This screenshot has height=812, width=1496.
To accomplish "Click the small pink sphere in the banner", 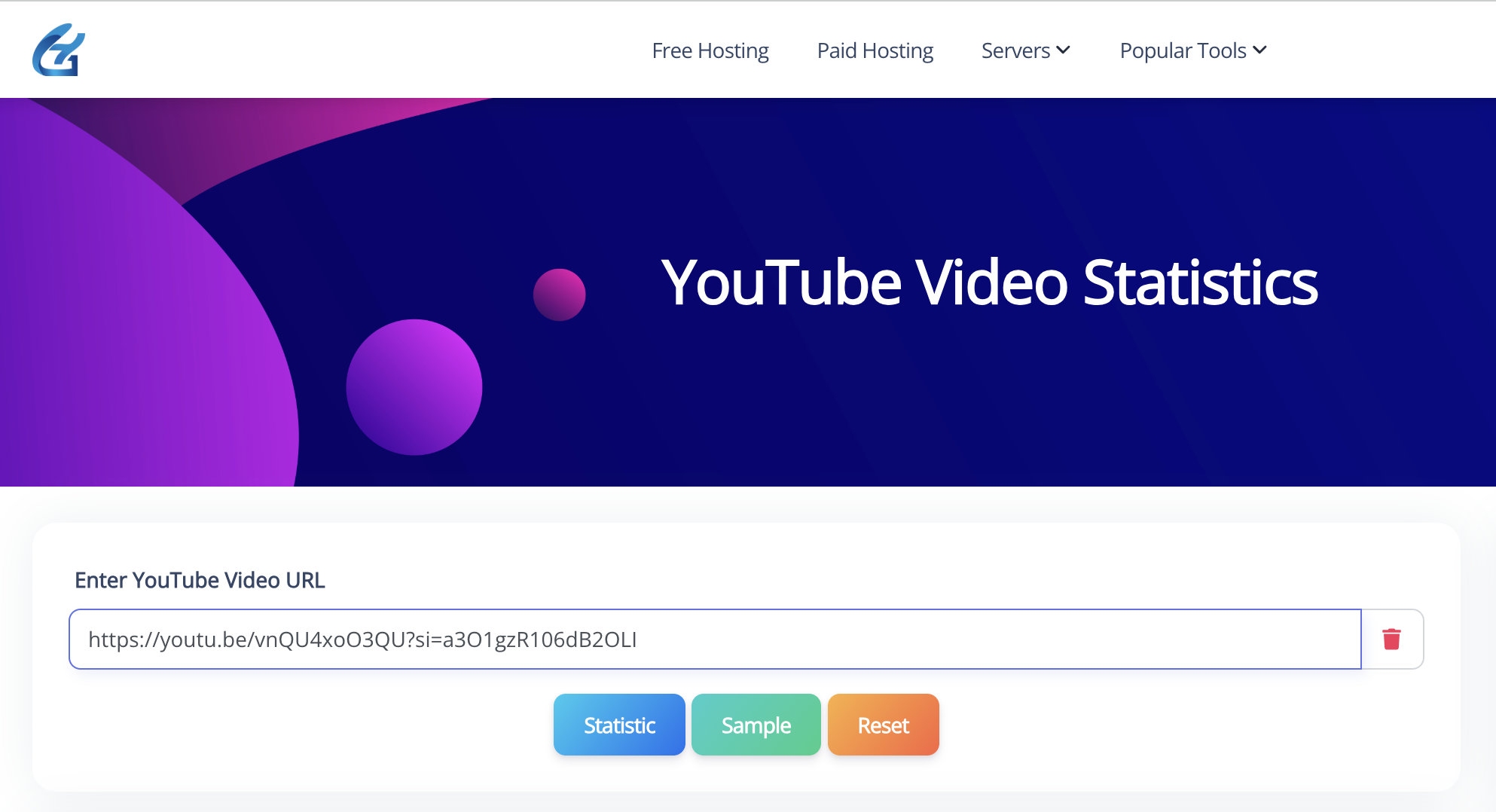I will [x=559, y=295].
